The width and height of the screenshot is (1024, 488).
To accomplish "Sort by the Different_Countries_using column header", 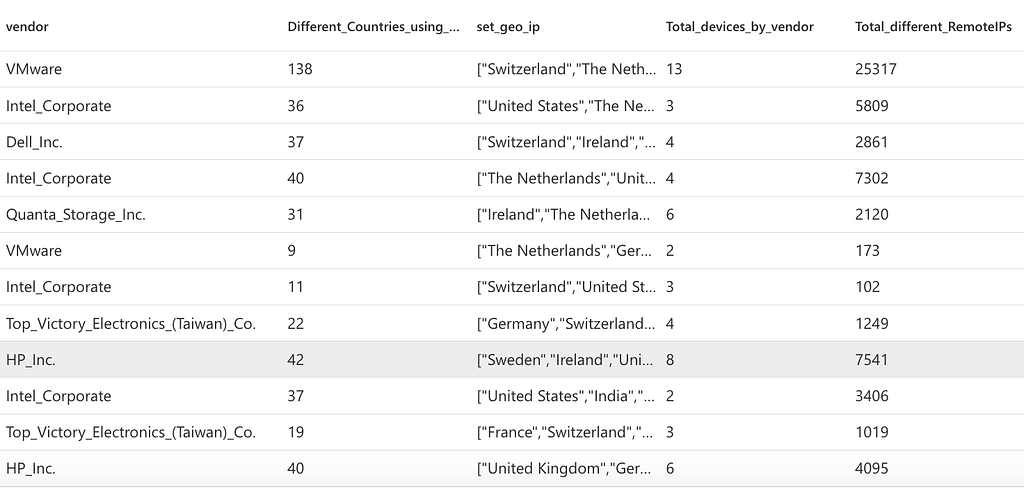I will [373, 27].
